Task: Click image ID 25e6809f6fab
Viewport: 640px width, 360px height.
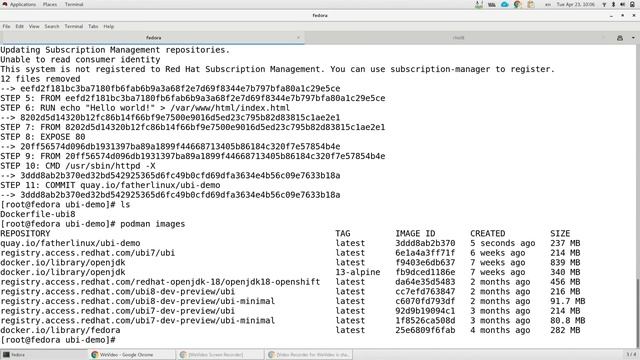Action: (425, 330)
